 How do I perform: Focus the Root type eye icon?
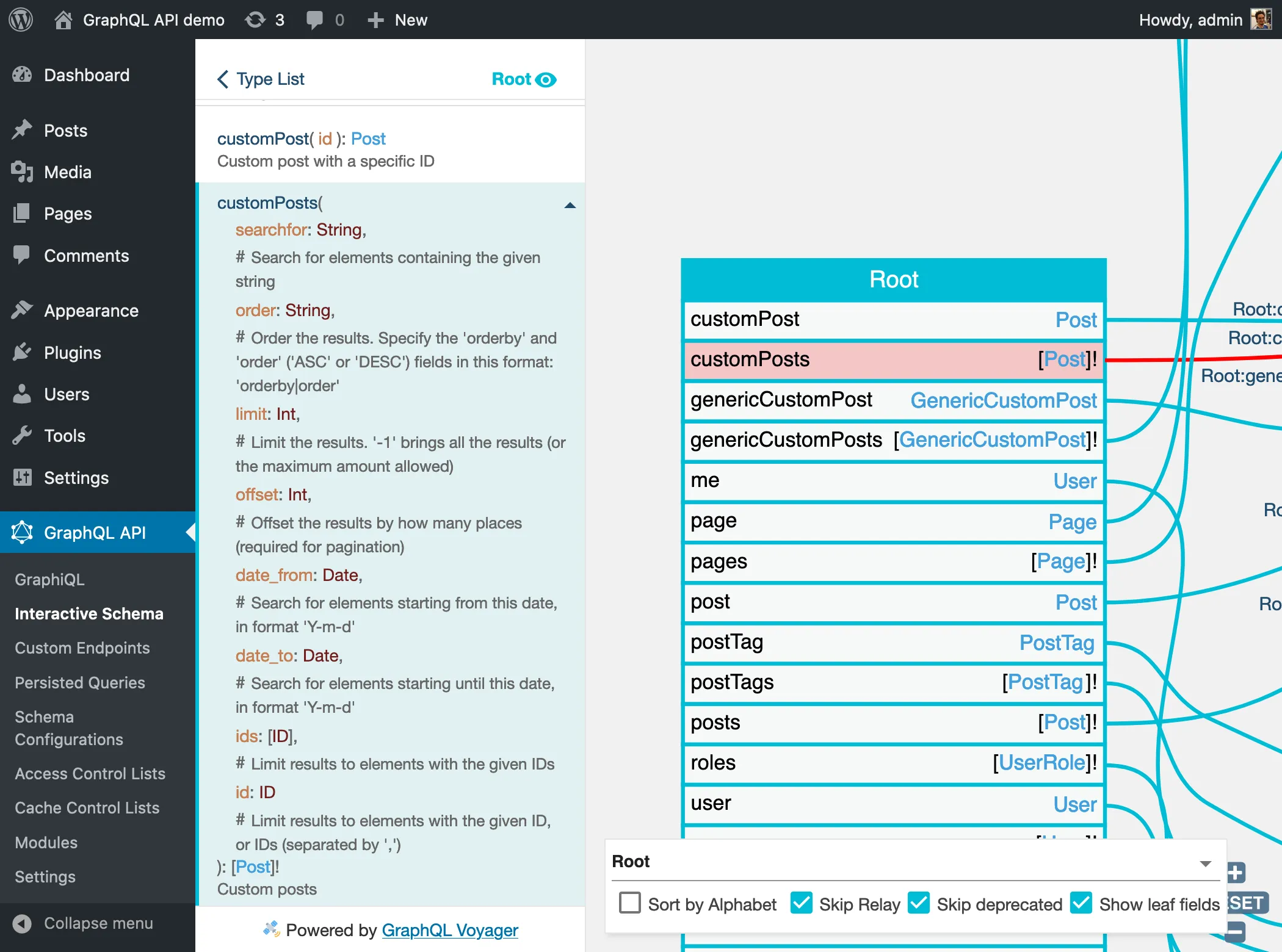point(546,79)
